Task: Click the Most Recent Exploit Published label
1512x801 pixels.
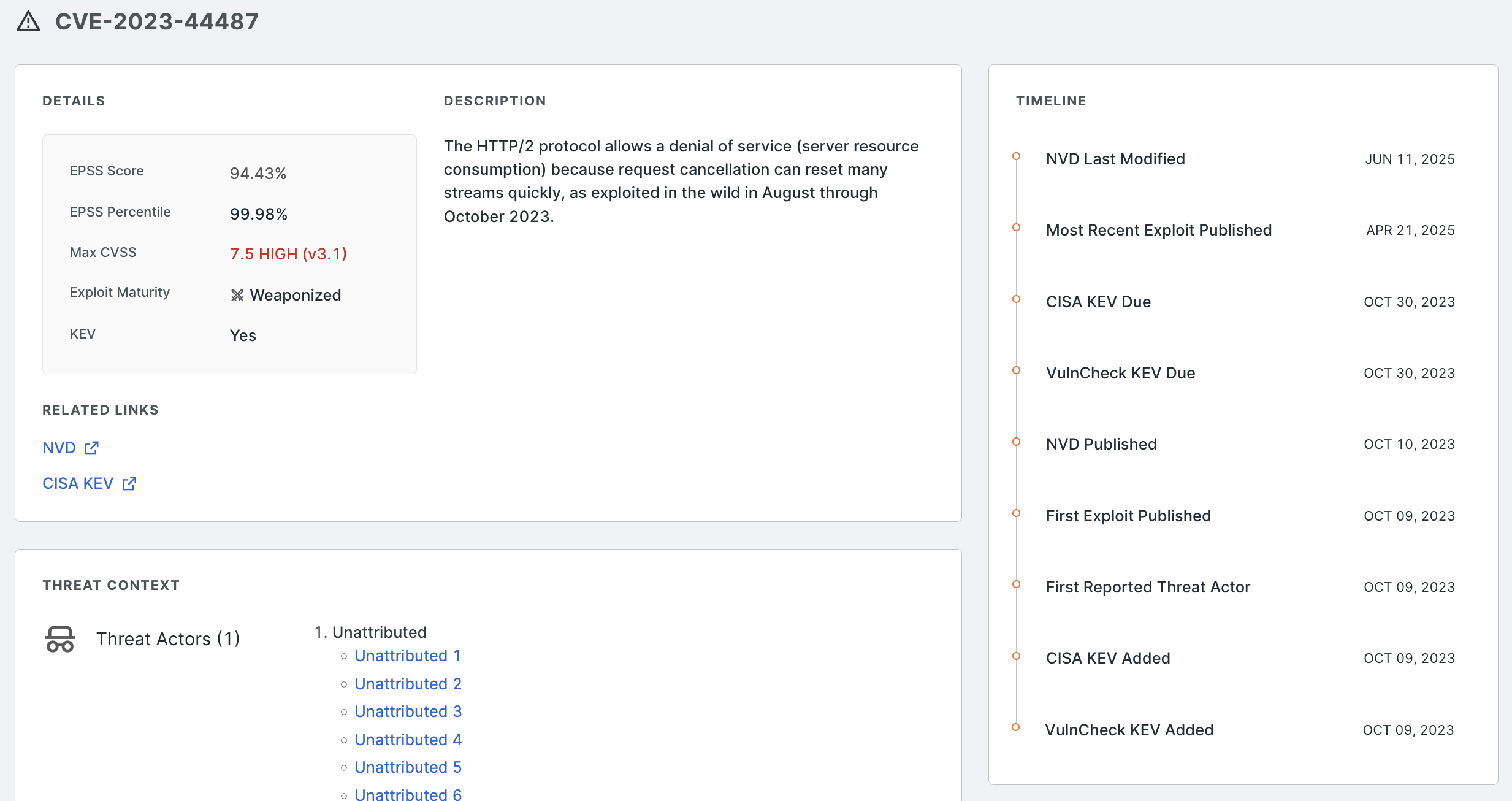Action: 1159,230
